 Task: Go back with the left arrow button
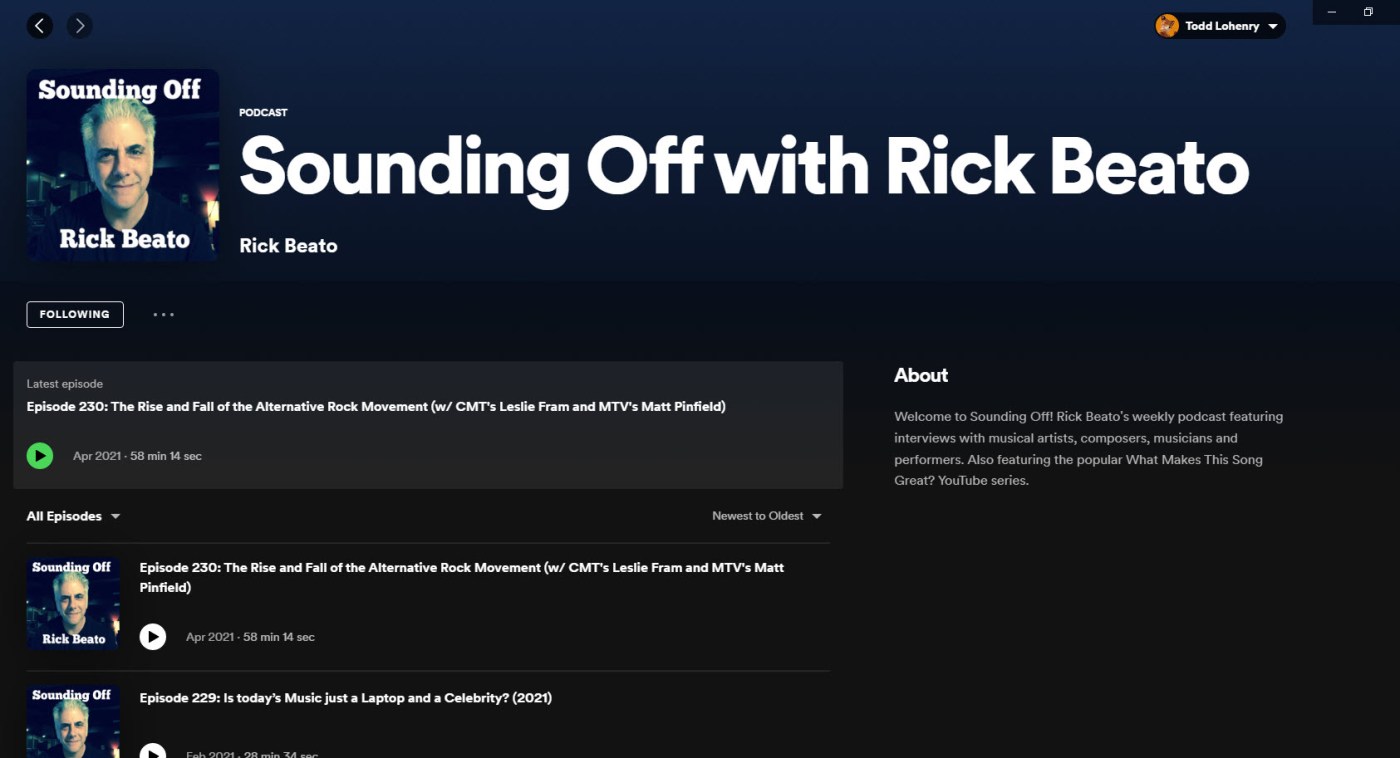click(40, 26)
